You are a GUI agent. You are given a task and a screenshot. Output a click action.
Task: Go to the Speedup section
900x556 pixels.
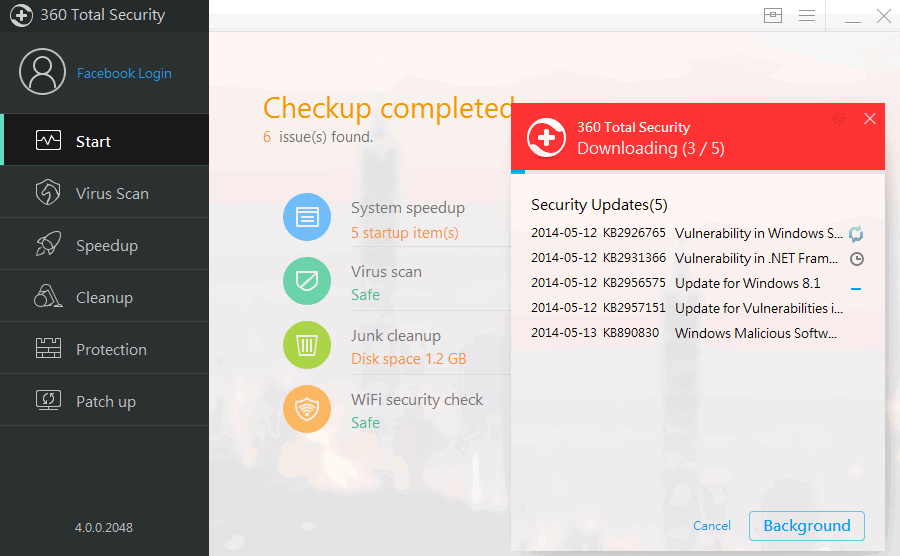click(x=104, y=244)
